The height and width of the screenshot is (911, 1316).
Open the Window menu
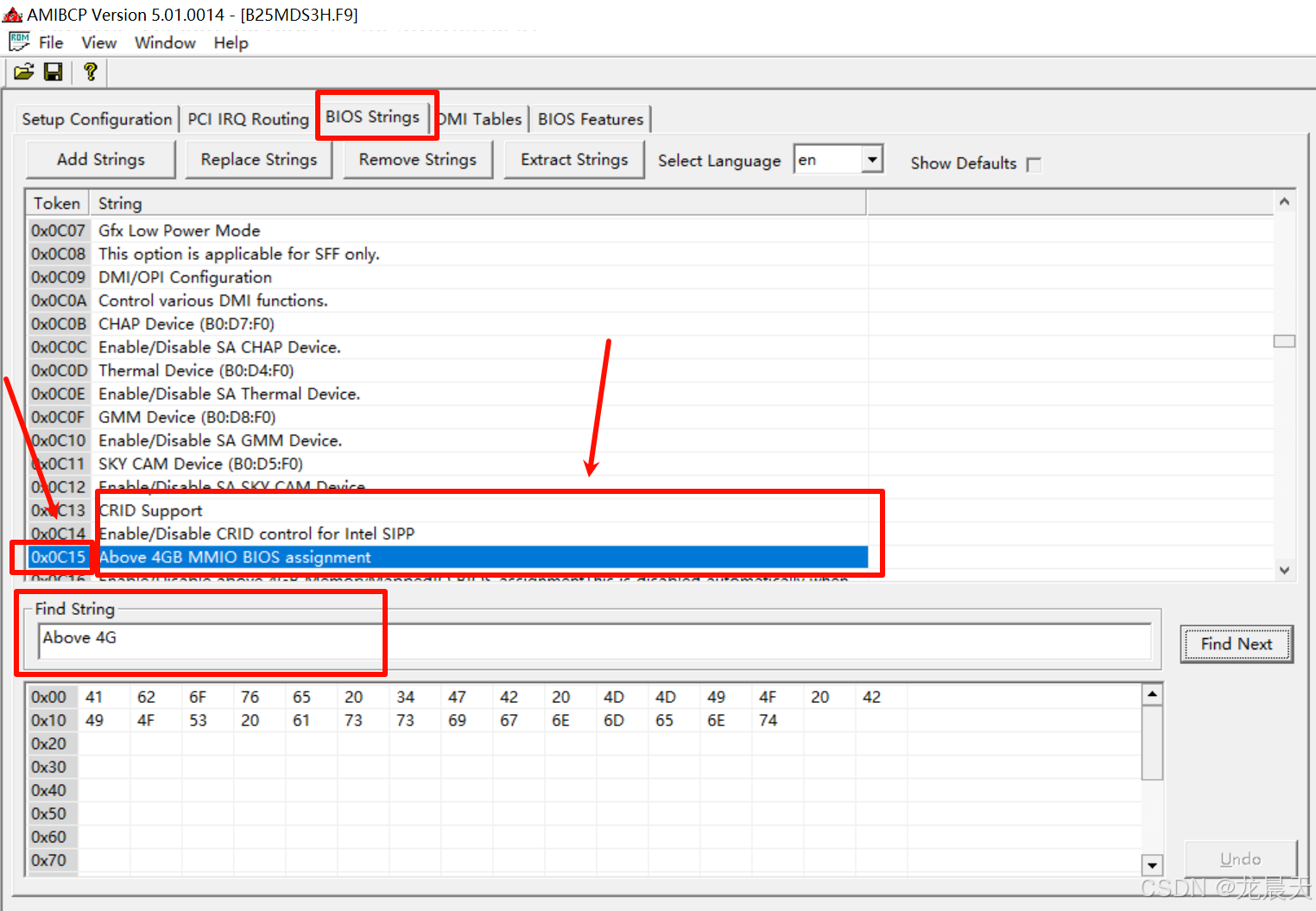coord(165,42)
